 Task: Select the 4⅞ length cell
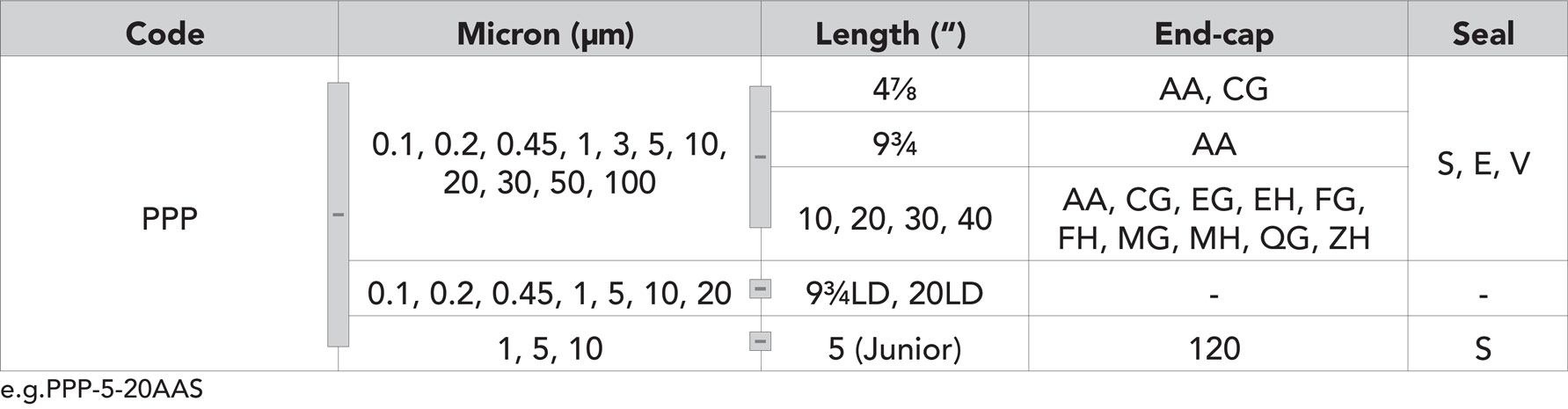click(894, 89)
